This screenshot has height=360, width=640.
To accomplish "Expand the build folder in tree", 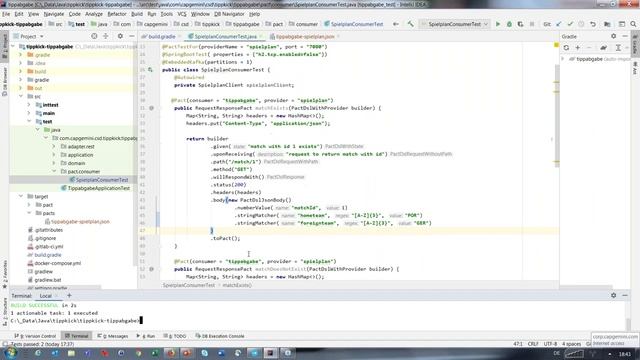I will (x=21, y=71).
